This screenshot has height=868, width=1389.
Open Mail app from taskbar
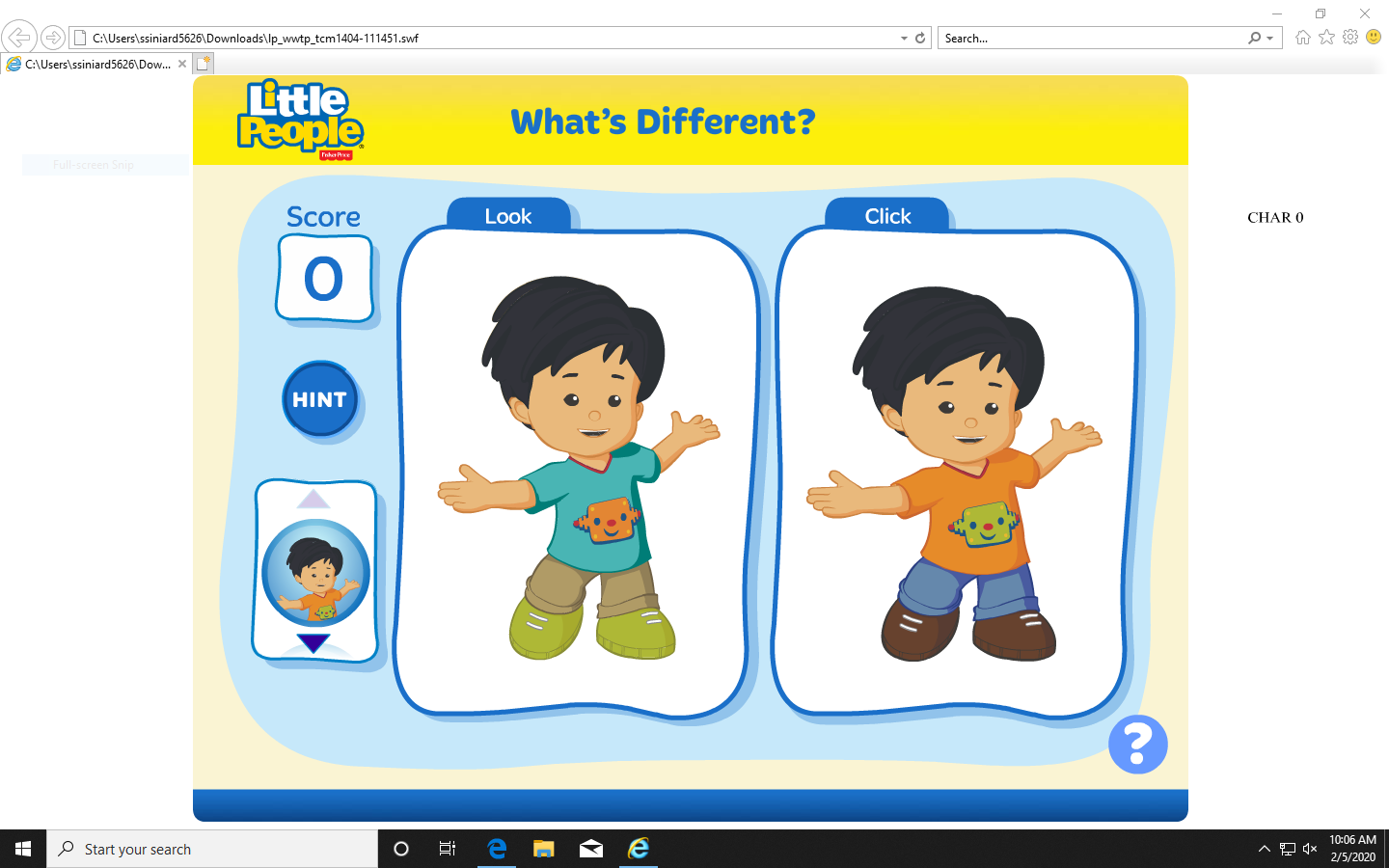(591, 849)
